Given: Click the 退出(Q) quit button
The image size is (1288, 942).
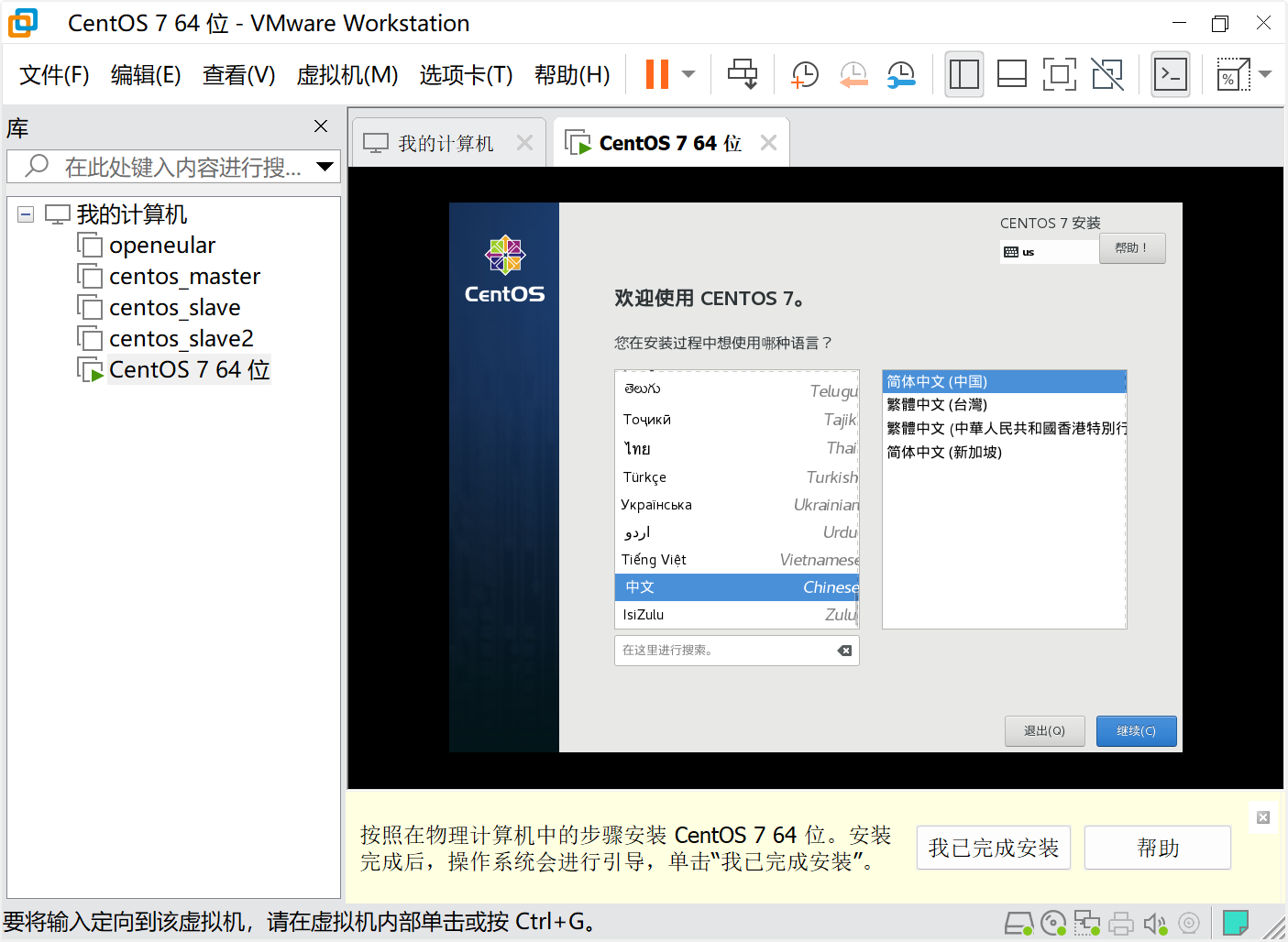Looking at the screenshot, I should [x=1045, y=731].
